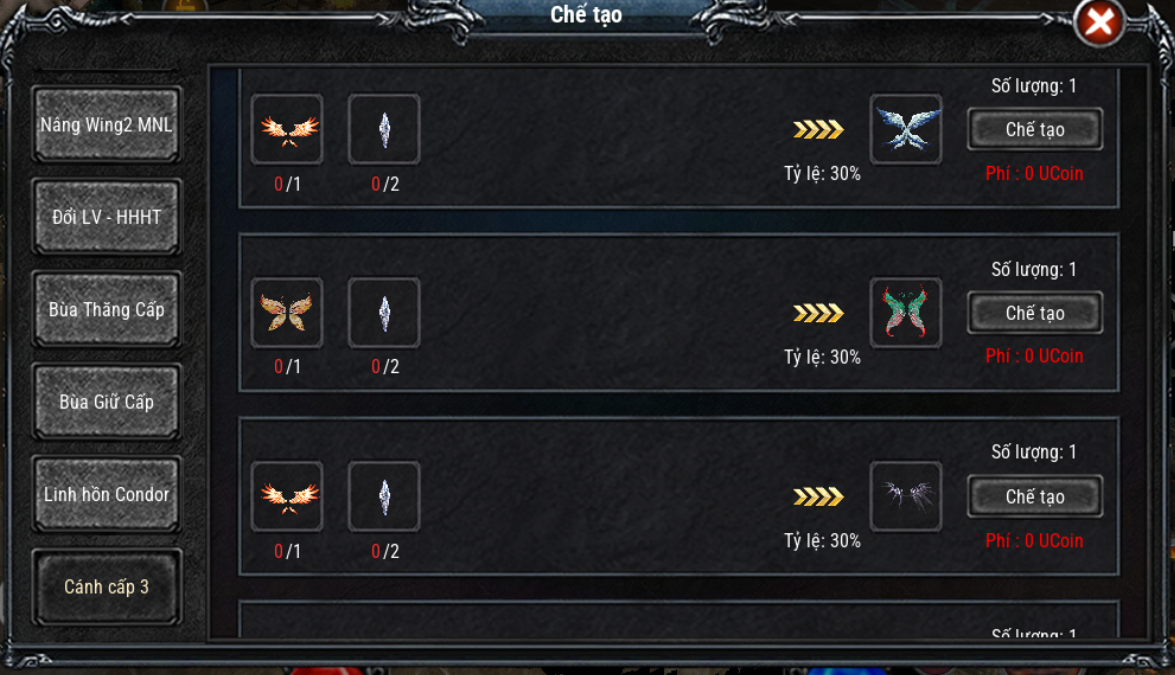This screenshot has width=1175, height=675.
Task: Click the crystal gem in first recipe
Action: click(x=384, y=130)
